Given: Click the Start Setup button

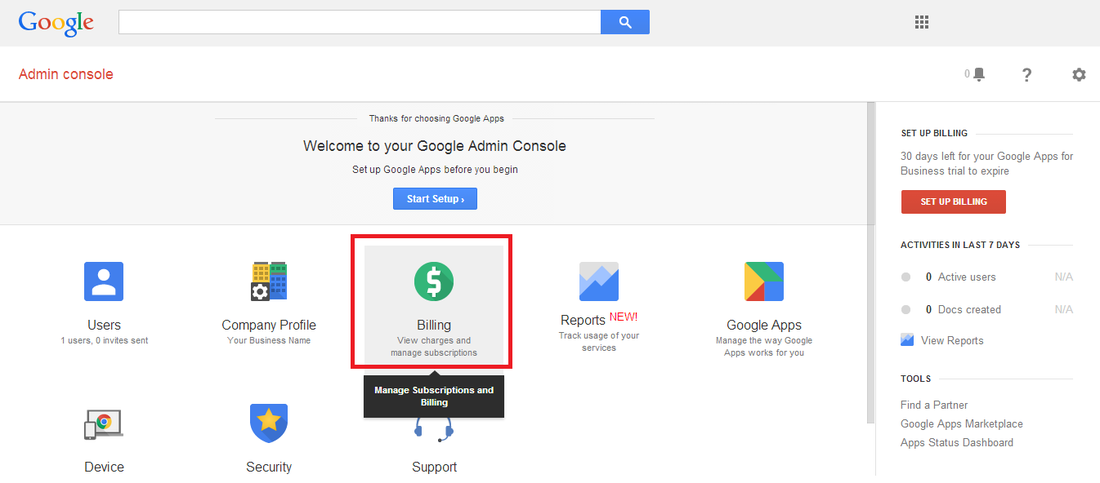Looking at the screenshot, I should (x=435, y=199).
